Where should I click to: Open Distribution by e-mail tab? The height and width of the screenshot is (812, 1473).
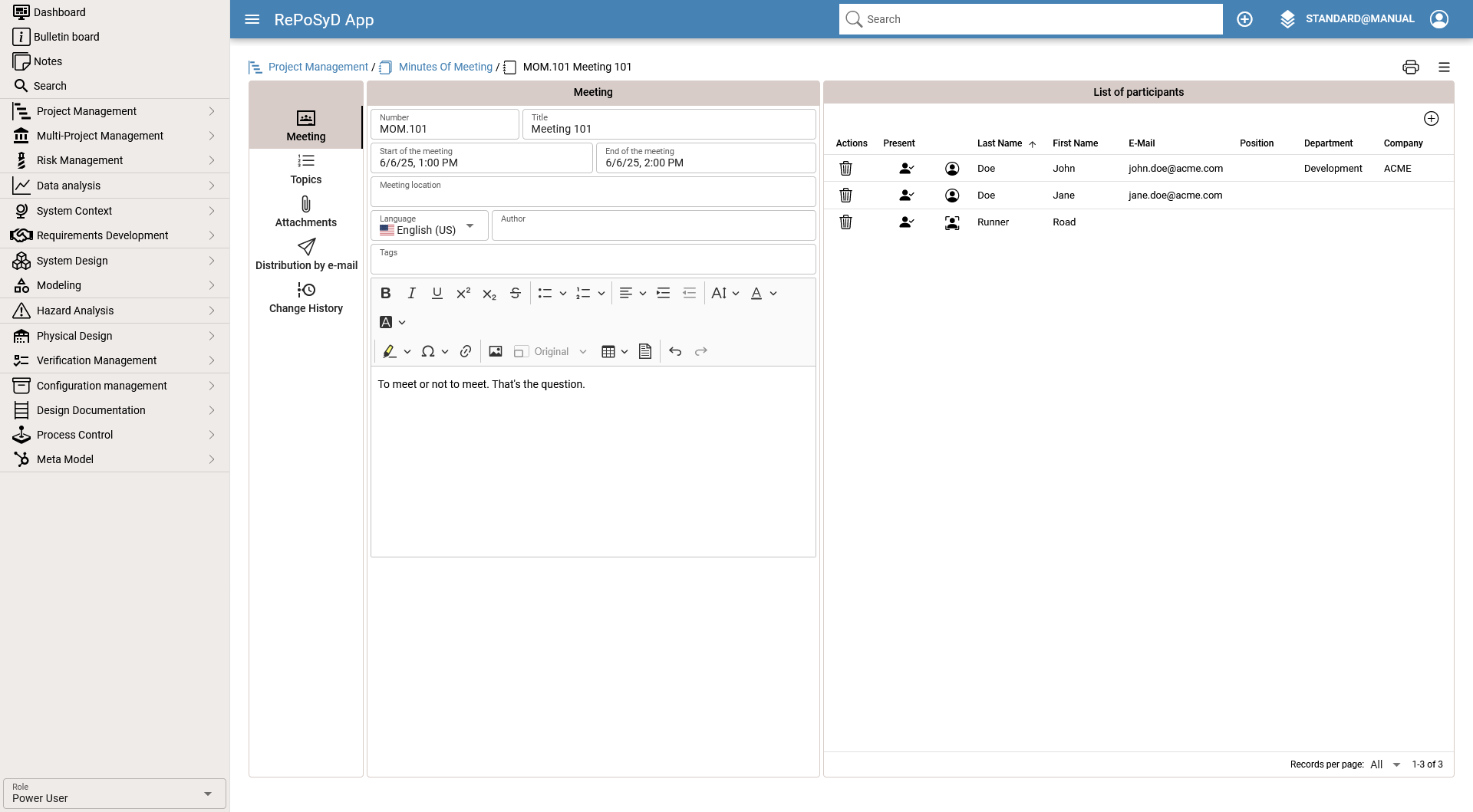[306, 255]
